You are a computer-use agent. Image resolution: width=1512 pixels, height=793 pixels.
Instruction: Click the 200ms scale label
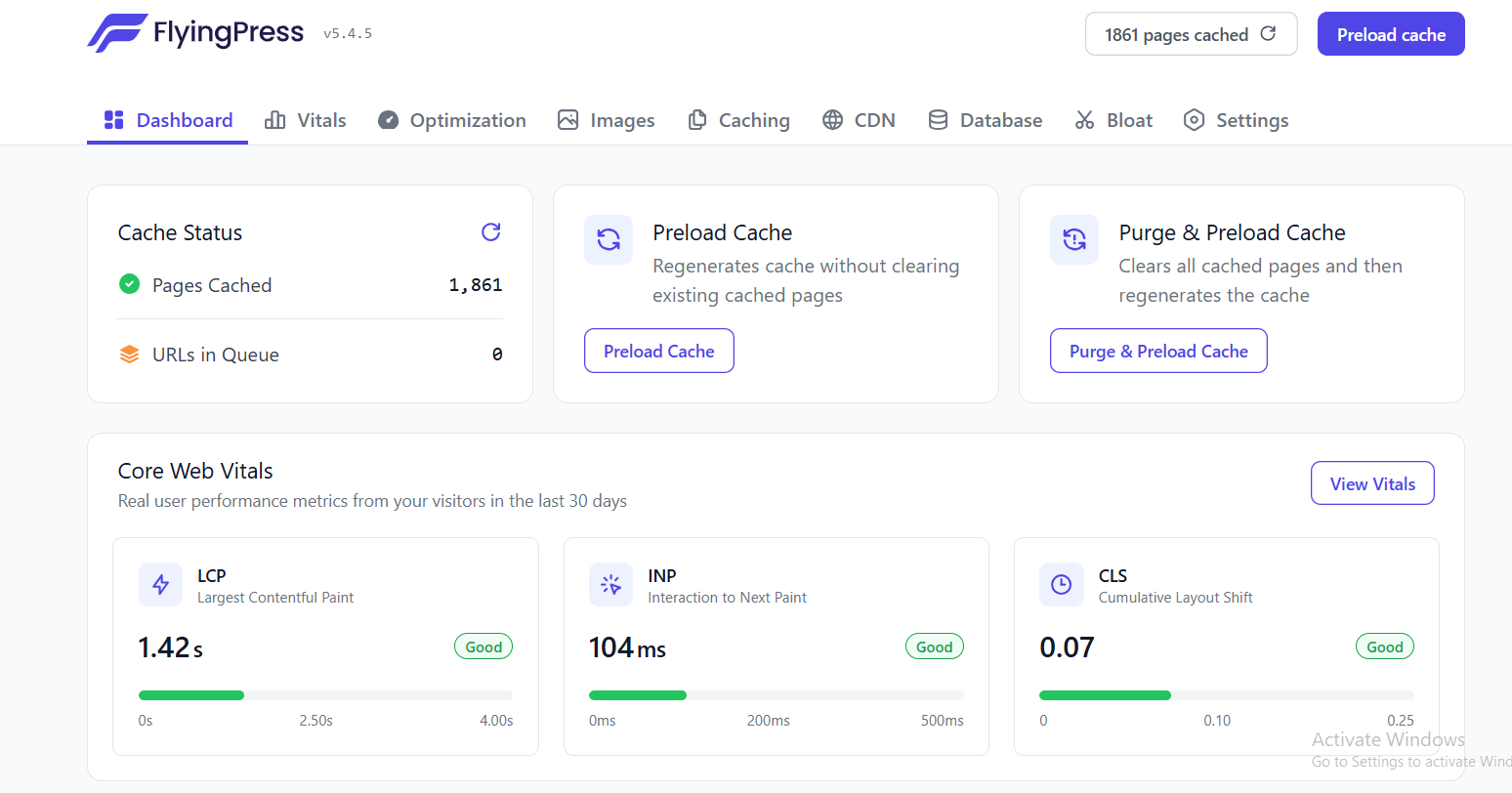[769, 721]
